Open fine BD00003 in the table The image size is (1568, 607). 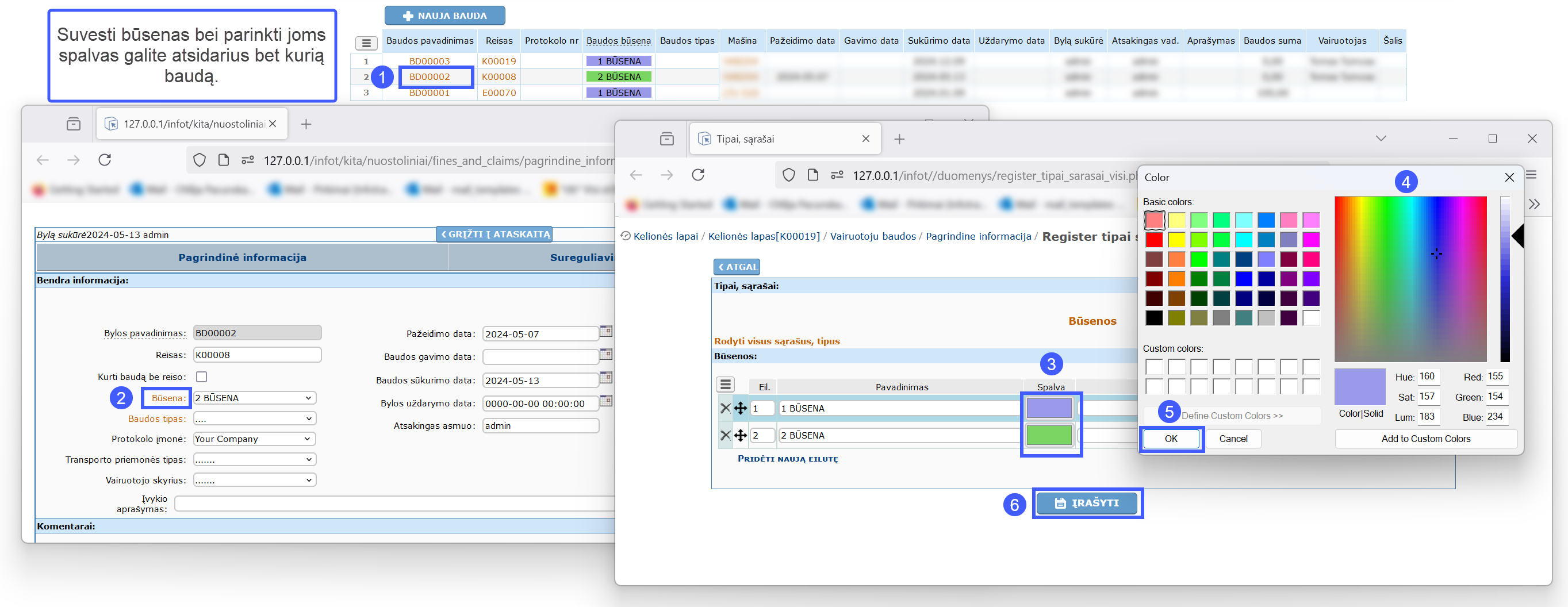coord(429,61)
